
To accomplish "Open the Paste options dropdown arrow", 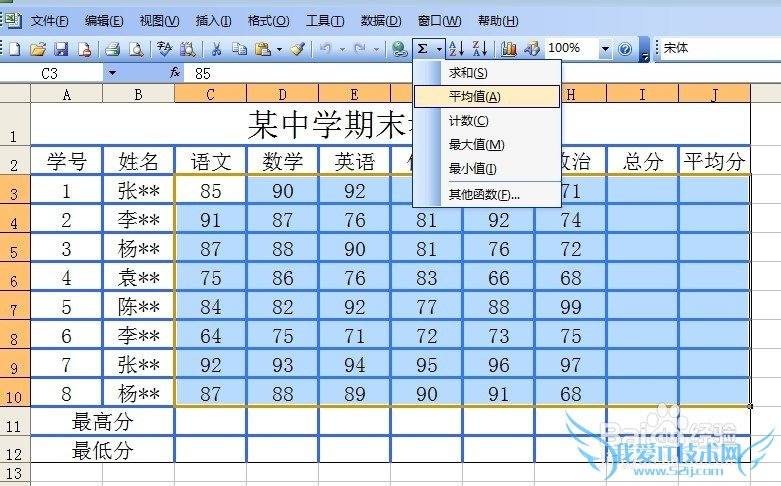I will coord(279,49).
